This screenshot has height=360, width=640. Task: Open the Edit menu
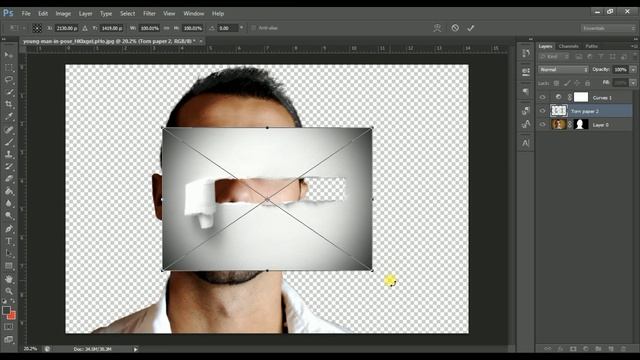pos(43,13)
